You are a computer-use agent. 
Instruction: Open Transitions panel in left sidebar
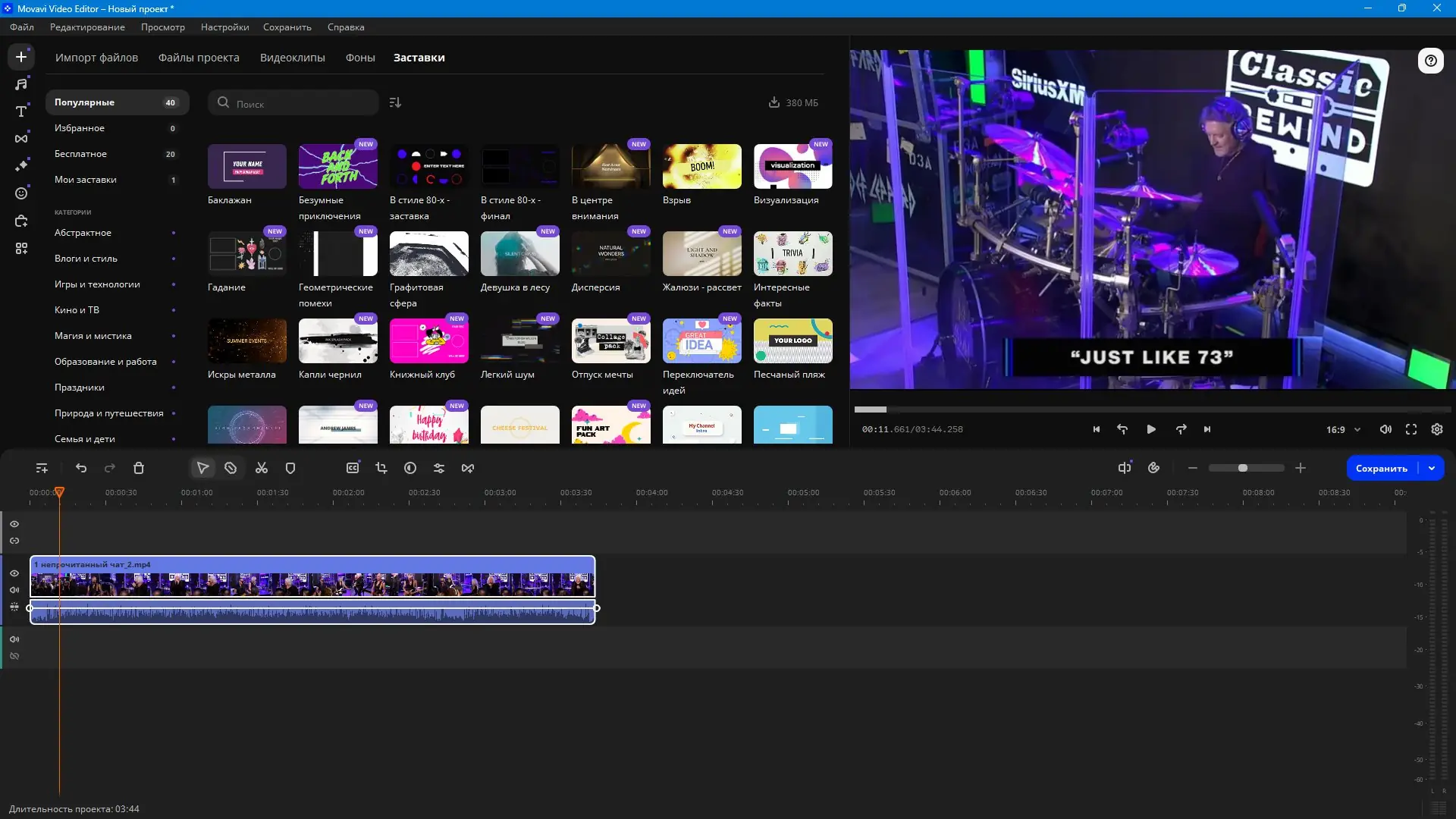pyautogui.click(x=21, y=139)
